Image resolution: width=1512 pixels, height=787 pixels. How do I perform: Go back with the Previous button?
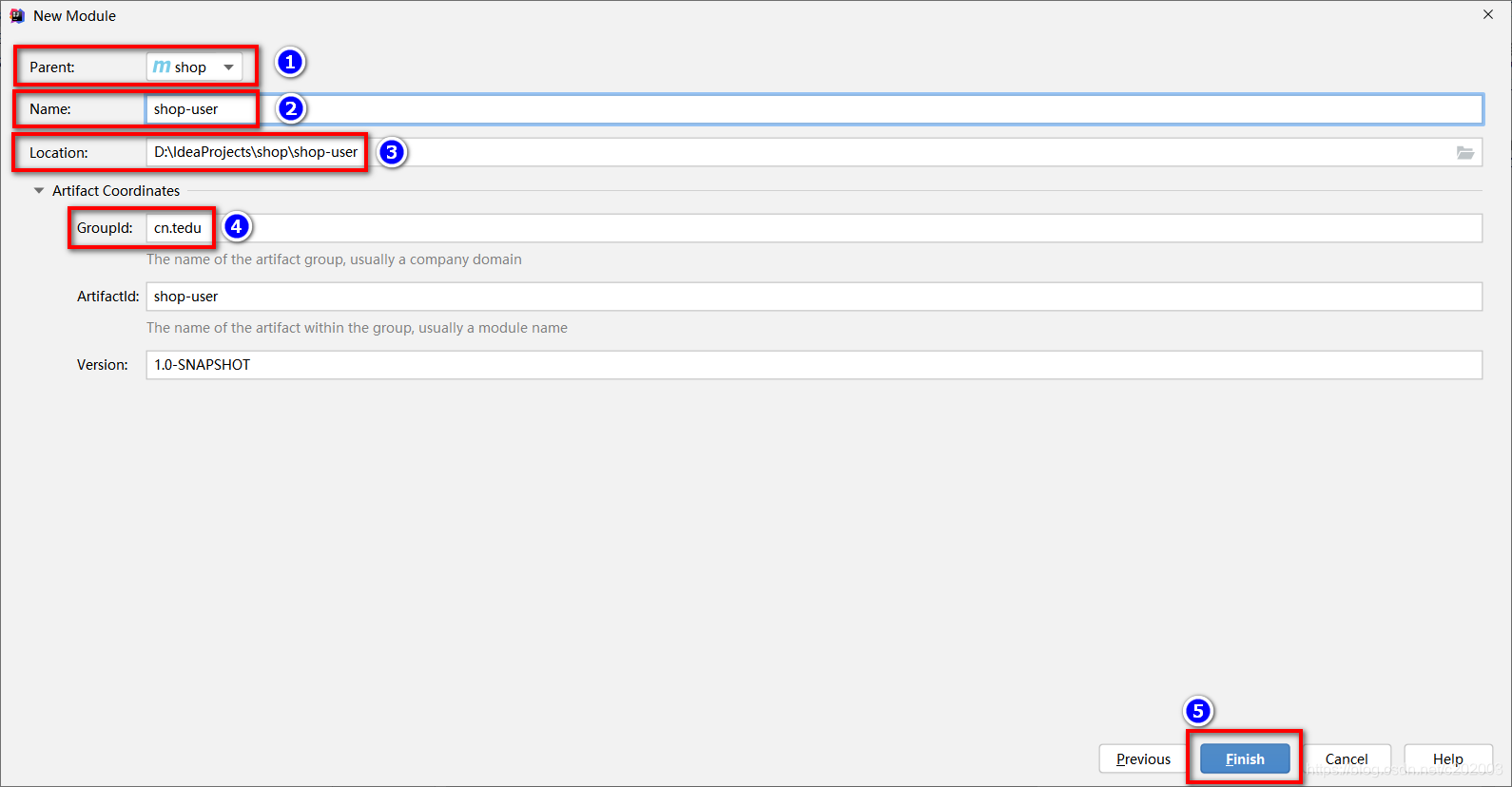tap(1143, 758)
